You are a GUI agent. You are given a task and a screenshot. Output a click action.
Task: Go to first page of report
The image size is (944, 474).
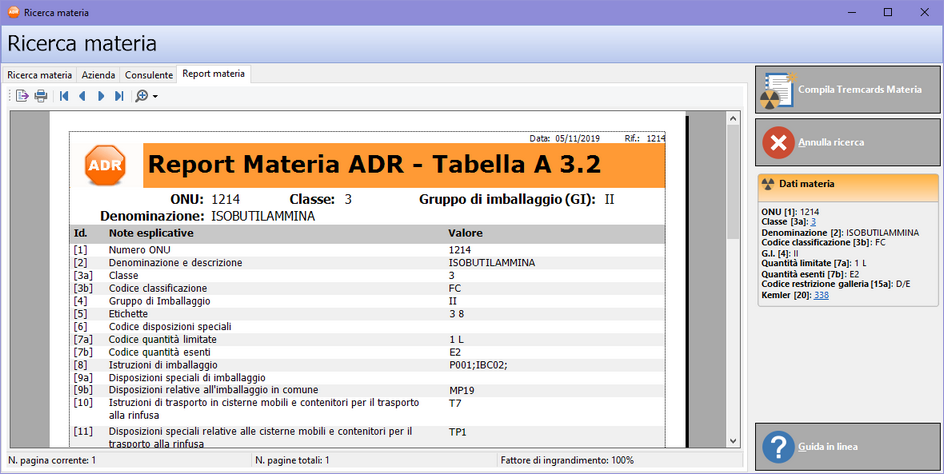(x=64, y=96)
